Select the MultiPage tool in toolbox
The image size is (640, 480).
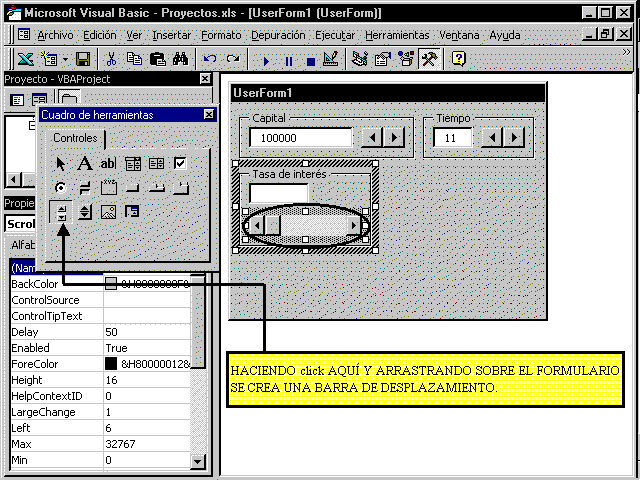[181, 188]
